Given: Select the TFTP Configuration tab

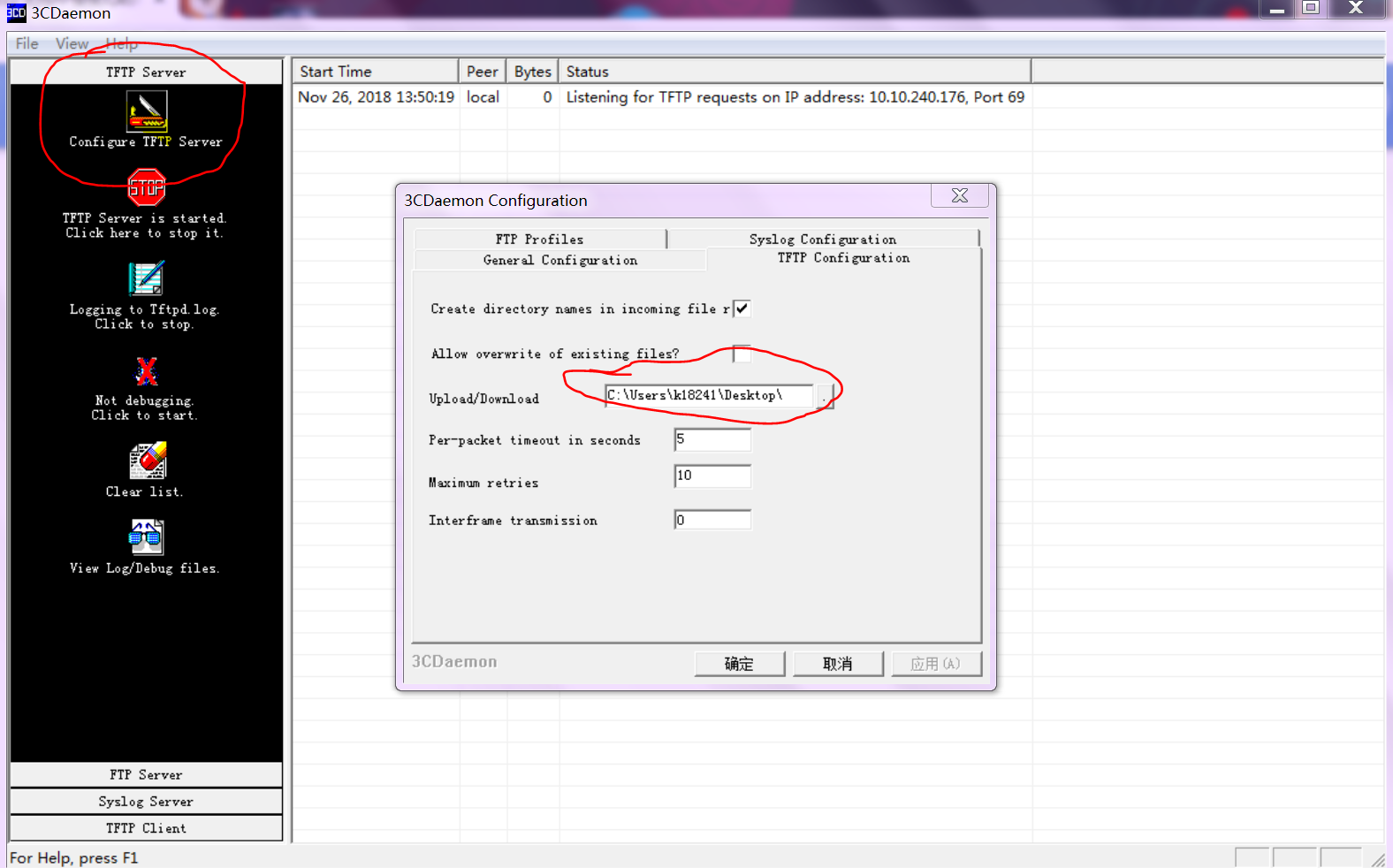Looking at the screenshot, I should pyautogui.click(x=844, y=258).
